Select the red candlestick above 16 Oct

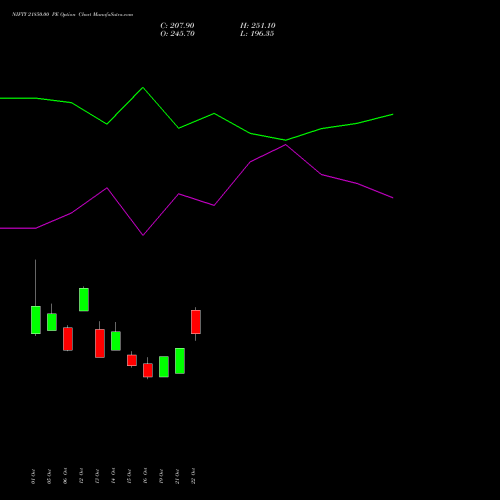pyautogui.click(x=148, y=370)
